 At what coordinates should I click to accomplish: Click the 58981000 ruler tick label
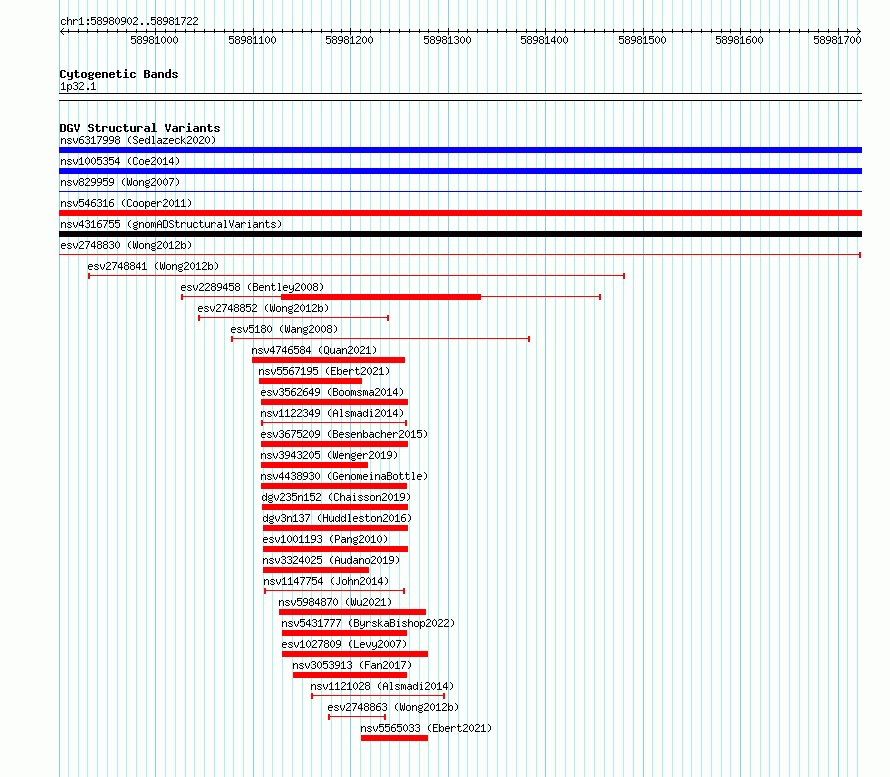click(154, 40)
